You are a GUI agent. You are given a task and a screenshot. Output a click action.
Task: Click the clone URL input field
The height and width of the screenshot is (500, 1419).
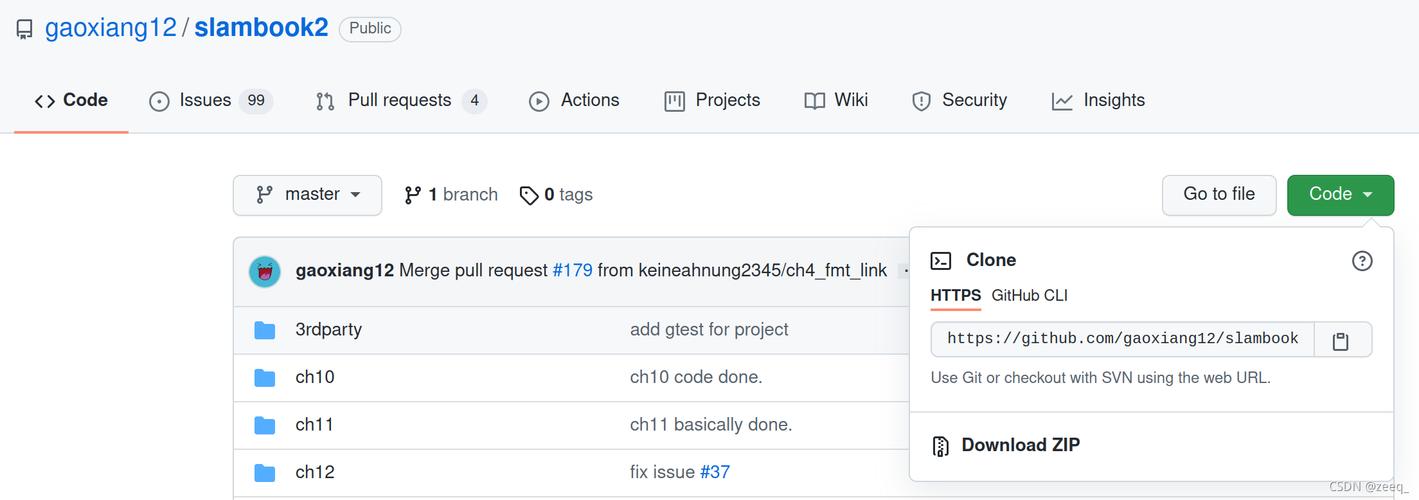[x=1122, y=339]
